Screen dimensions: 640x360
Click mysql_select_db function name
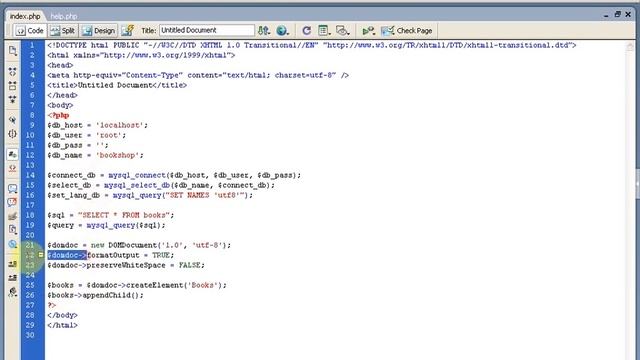tap(137, 185)
